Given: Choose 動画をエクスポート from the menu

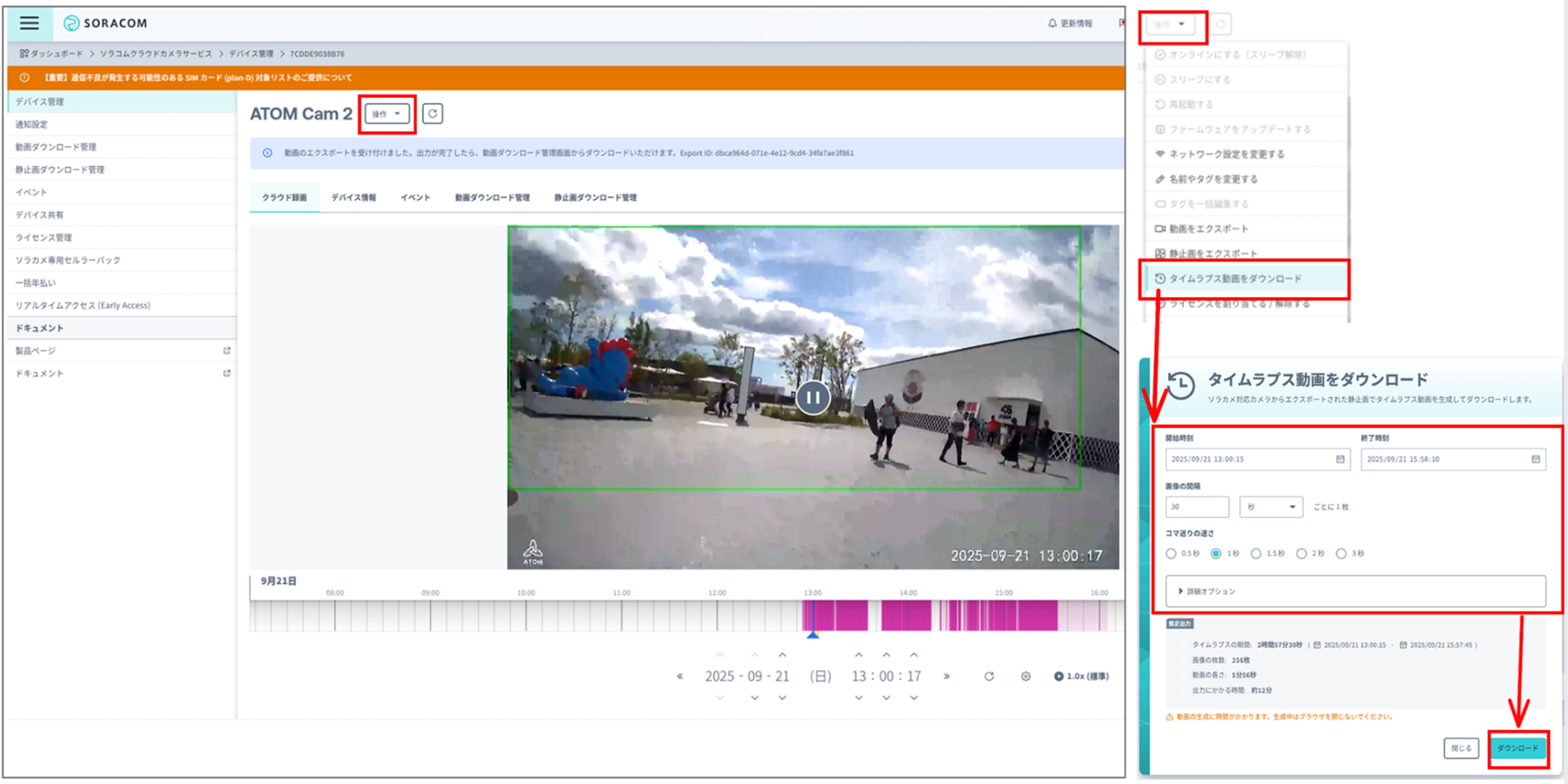Looking at the screenshot, I should click(1247, 229).
